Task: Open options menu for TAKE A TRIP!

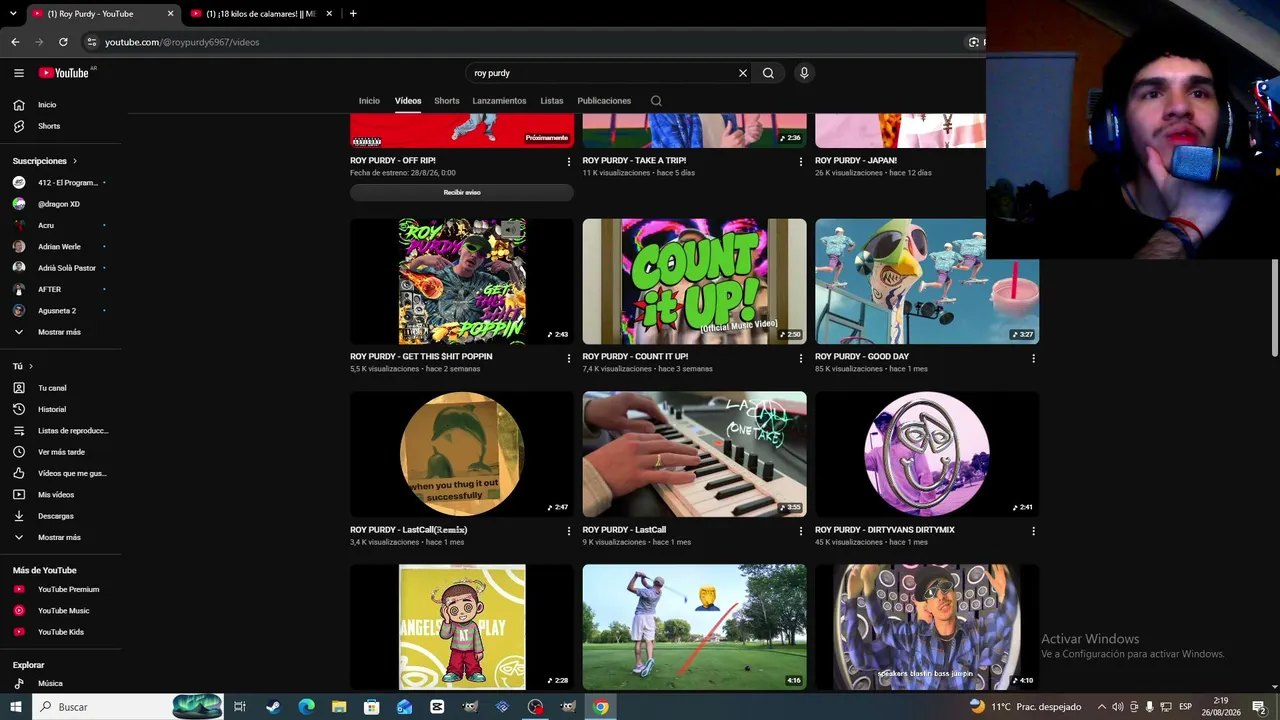Action: click(801, 162)
